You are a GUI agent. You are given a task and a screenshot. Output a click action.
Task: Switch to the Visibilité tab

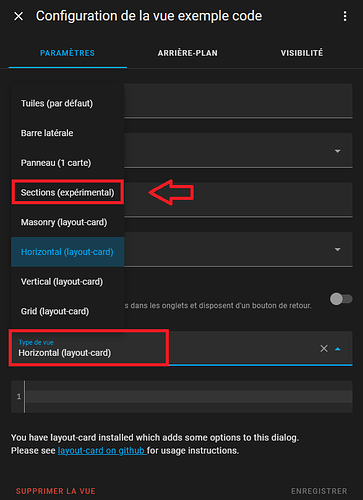pyautogui.click(x=302, y=53)
